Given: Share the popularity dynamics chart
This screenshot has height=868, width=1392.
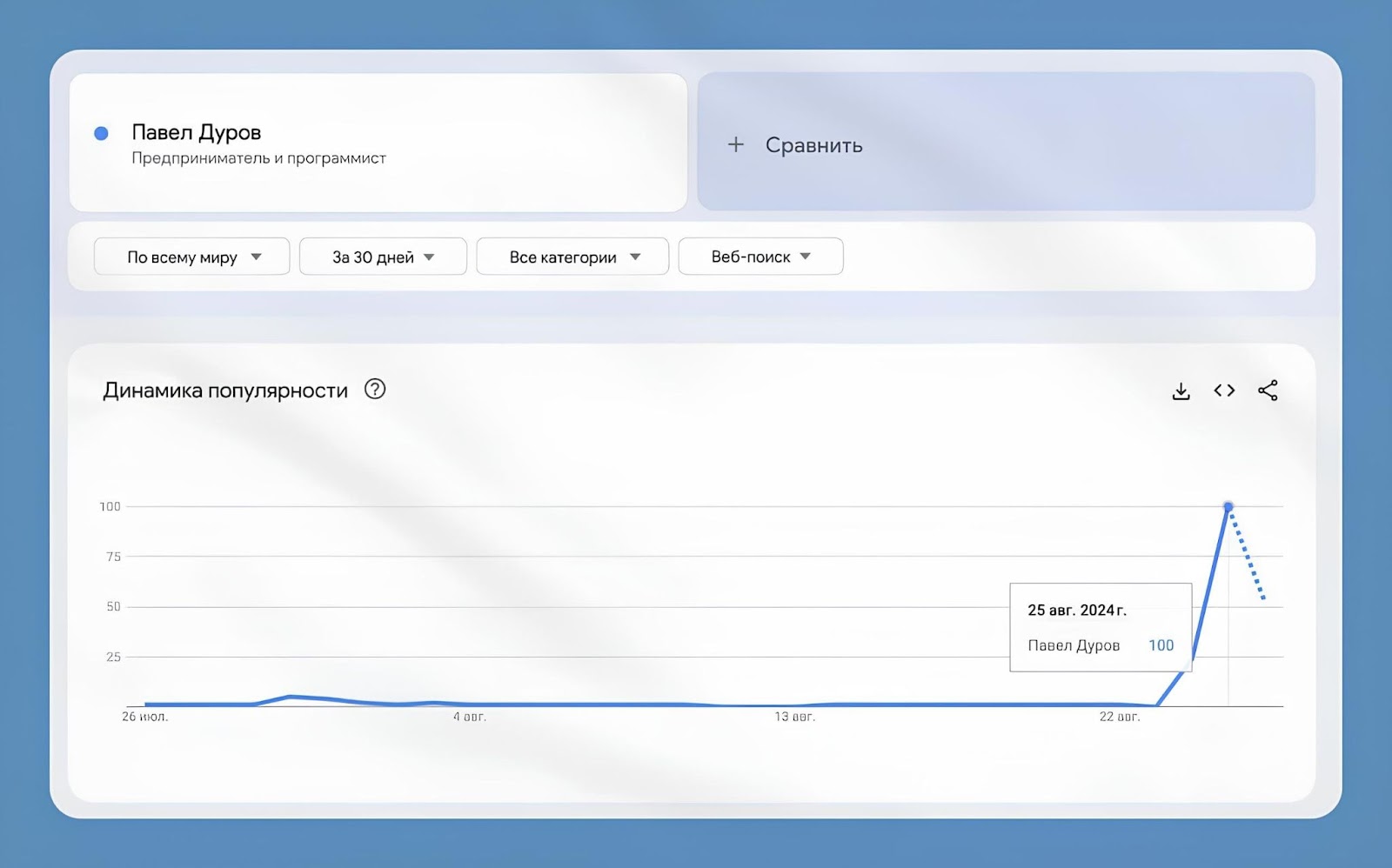Looking at the screenshot, I should click(1268, 391).
